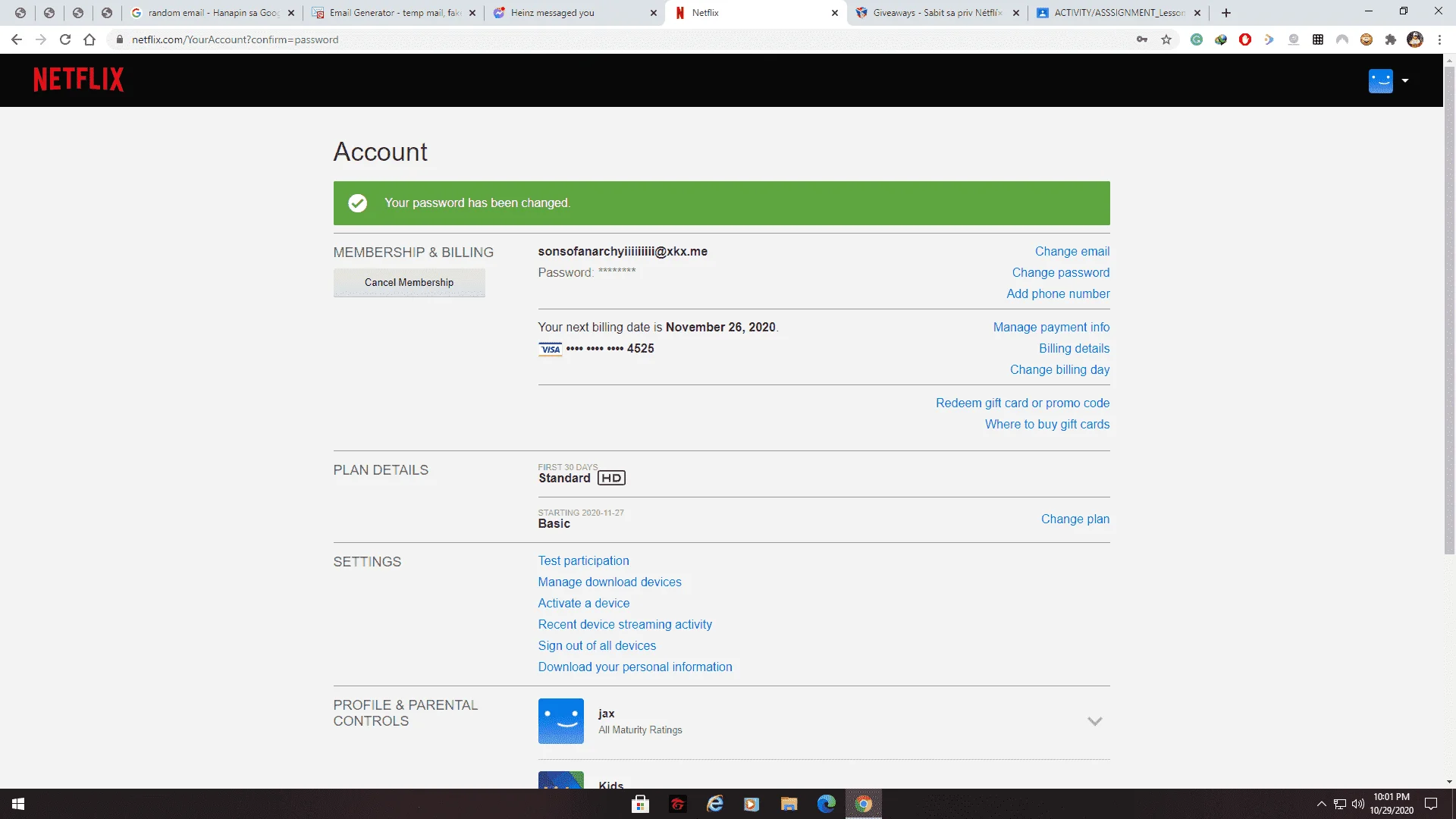The height and width of the screenshot is (819, 1456).
Task: Close the Netflix tab
Action: coord(834,13)
